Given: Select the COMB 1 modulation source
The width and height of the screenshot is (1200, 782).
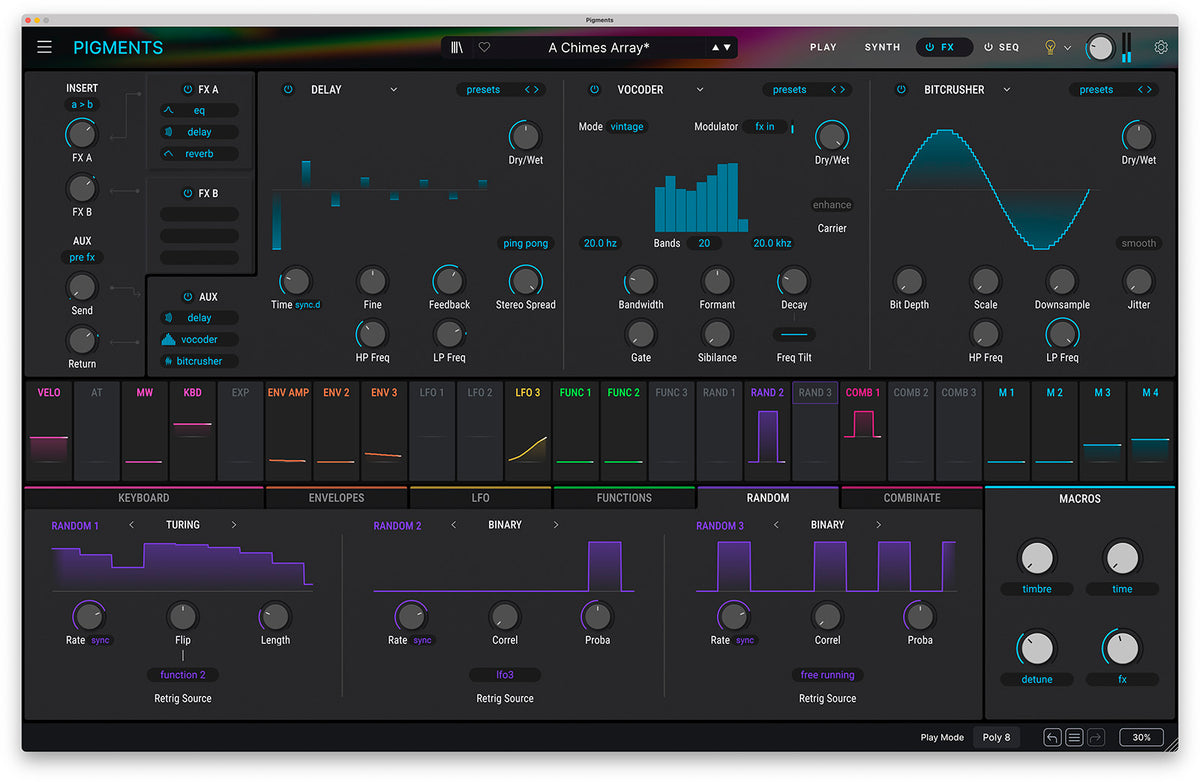Looking at the screenshot, I should [x=863, y=431].
